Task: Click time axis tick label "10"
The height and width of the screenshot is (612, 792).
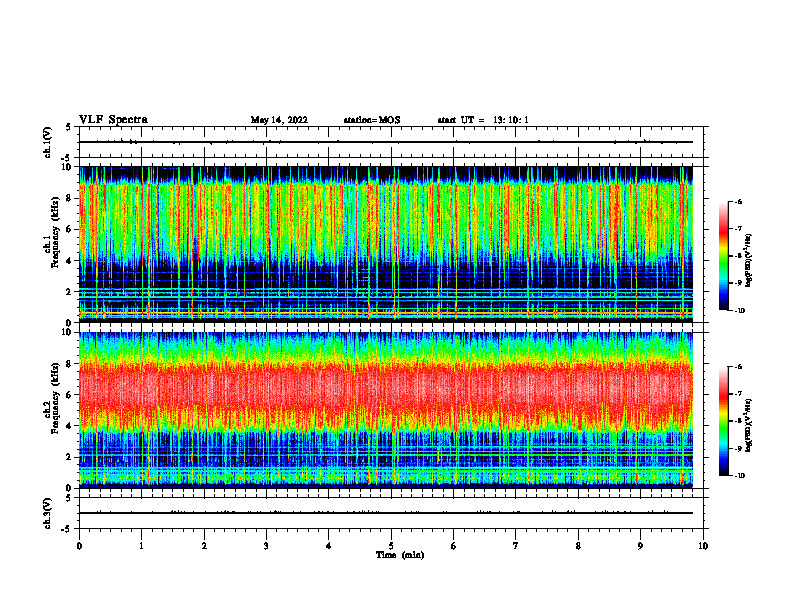Action: (703, 546)
